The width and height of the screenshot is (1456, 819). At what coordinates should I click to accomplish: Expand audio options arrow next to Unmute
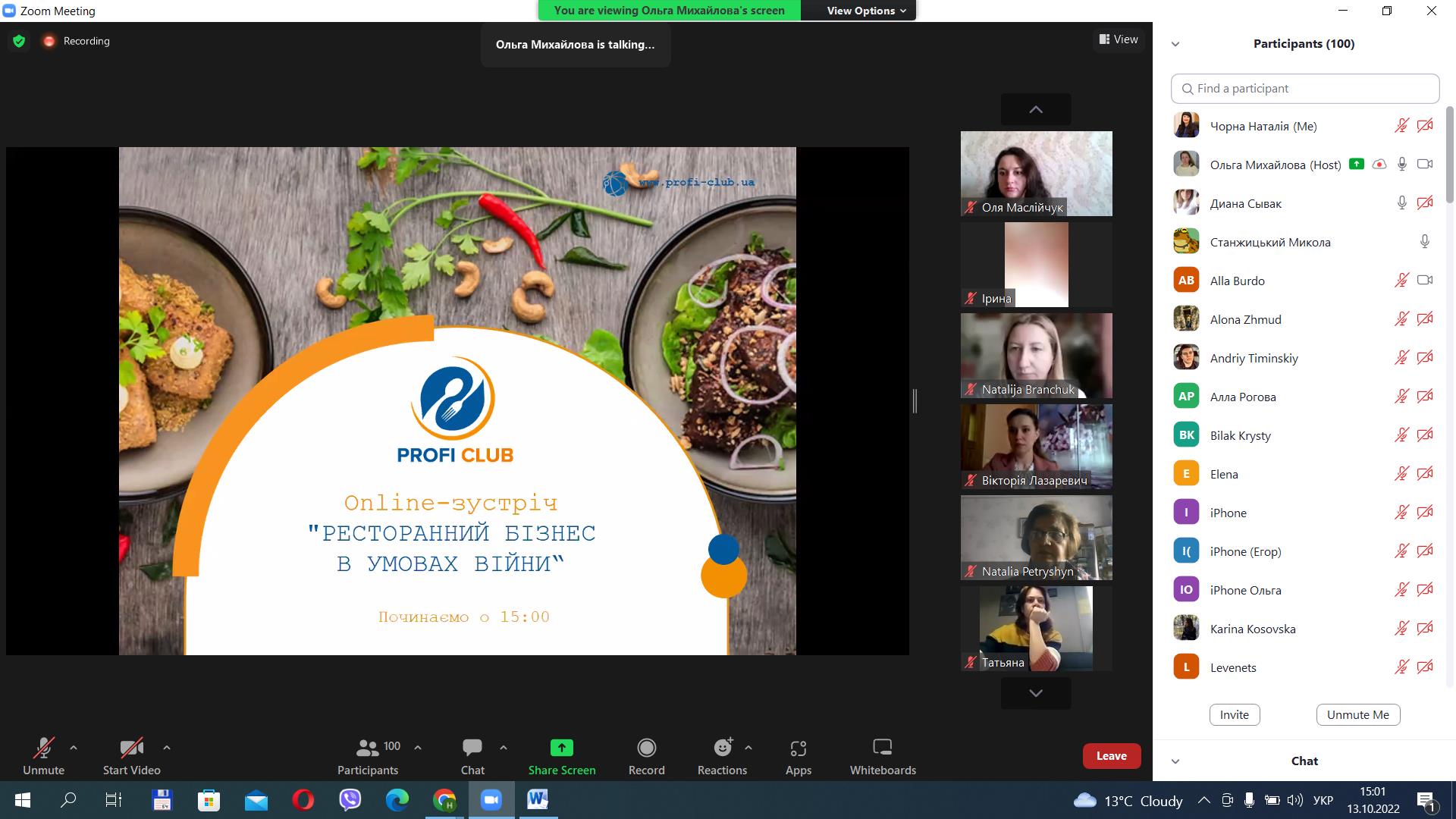click(x=74, y=748)
